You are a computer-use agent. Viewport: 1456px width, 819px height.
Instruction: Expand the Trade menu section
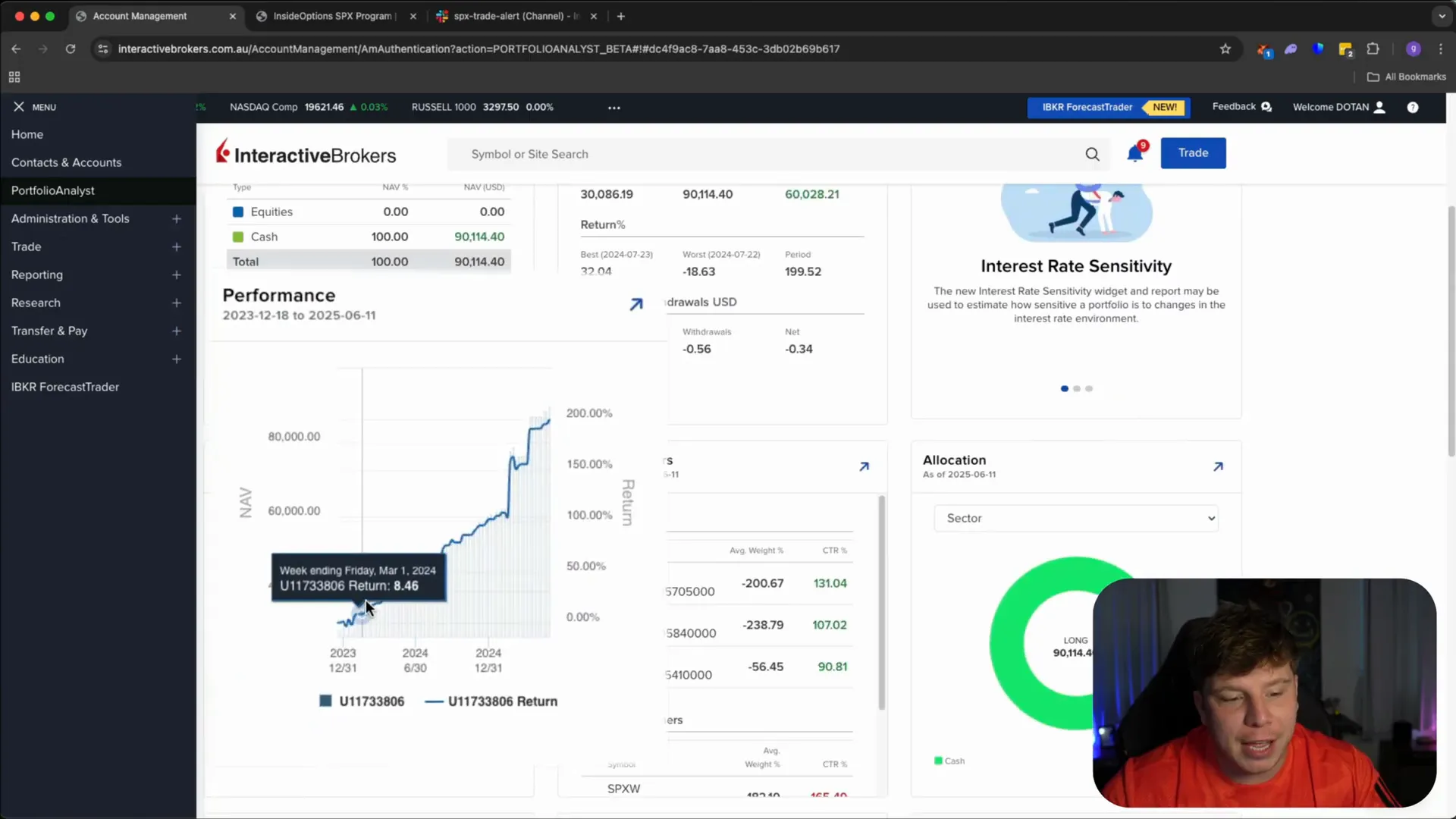click(176, 246)
